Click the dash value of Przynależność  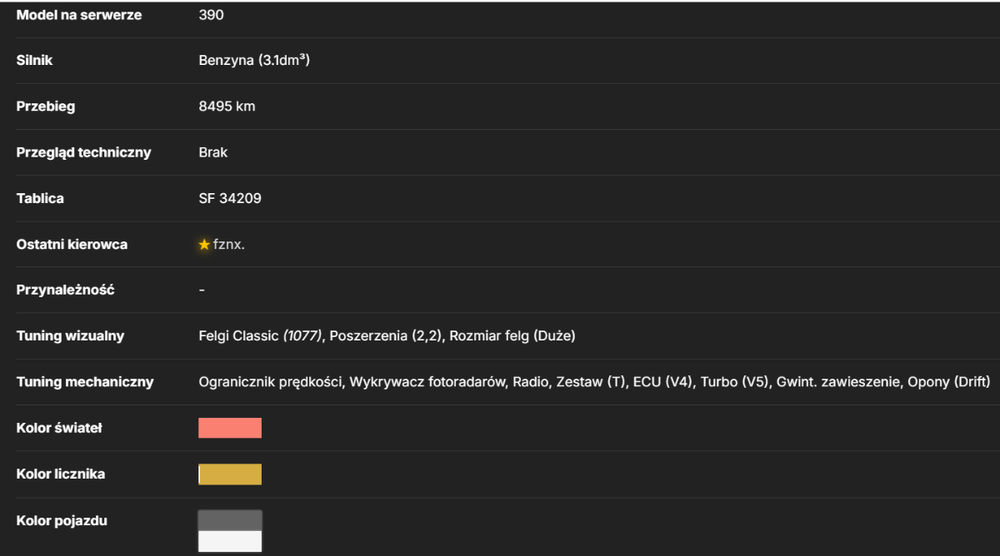(x=202, y=290)
